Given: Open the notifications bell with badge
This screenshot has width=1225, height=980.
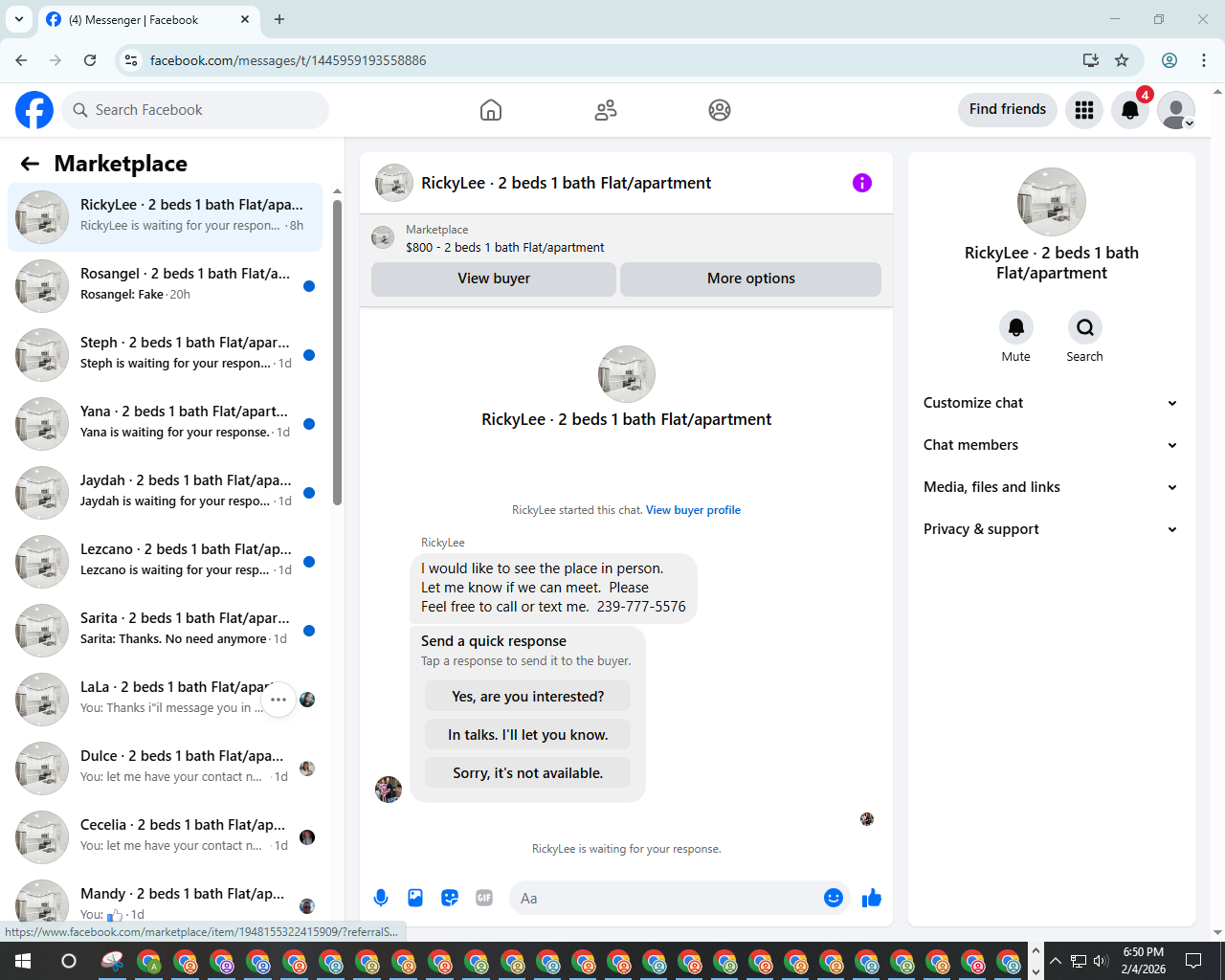Looking at the screenshot, I should (1130, 110).
